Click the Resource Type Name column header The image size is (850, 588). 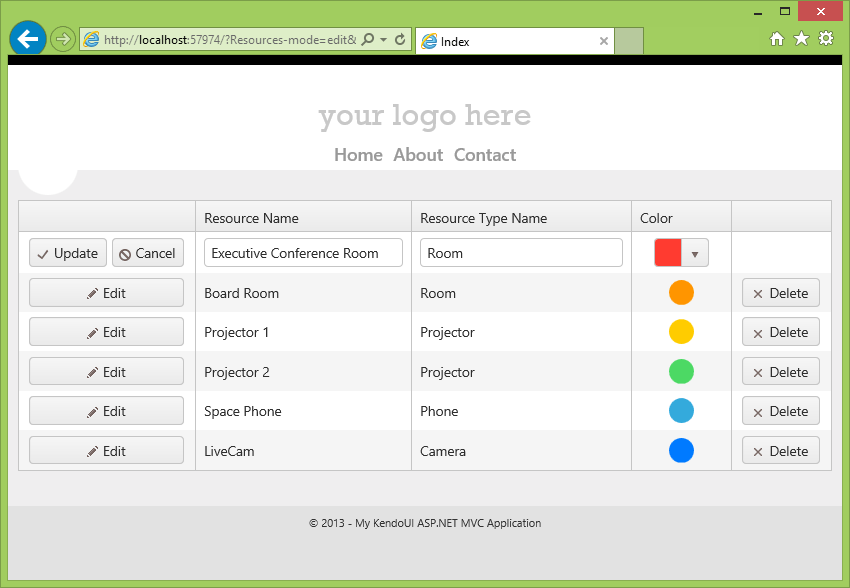coord(521,218)
